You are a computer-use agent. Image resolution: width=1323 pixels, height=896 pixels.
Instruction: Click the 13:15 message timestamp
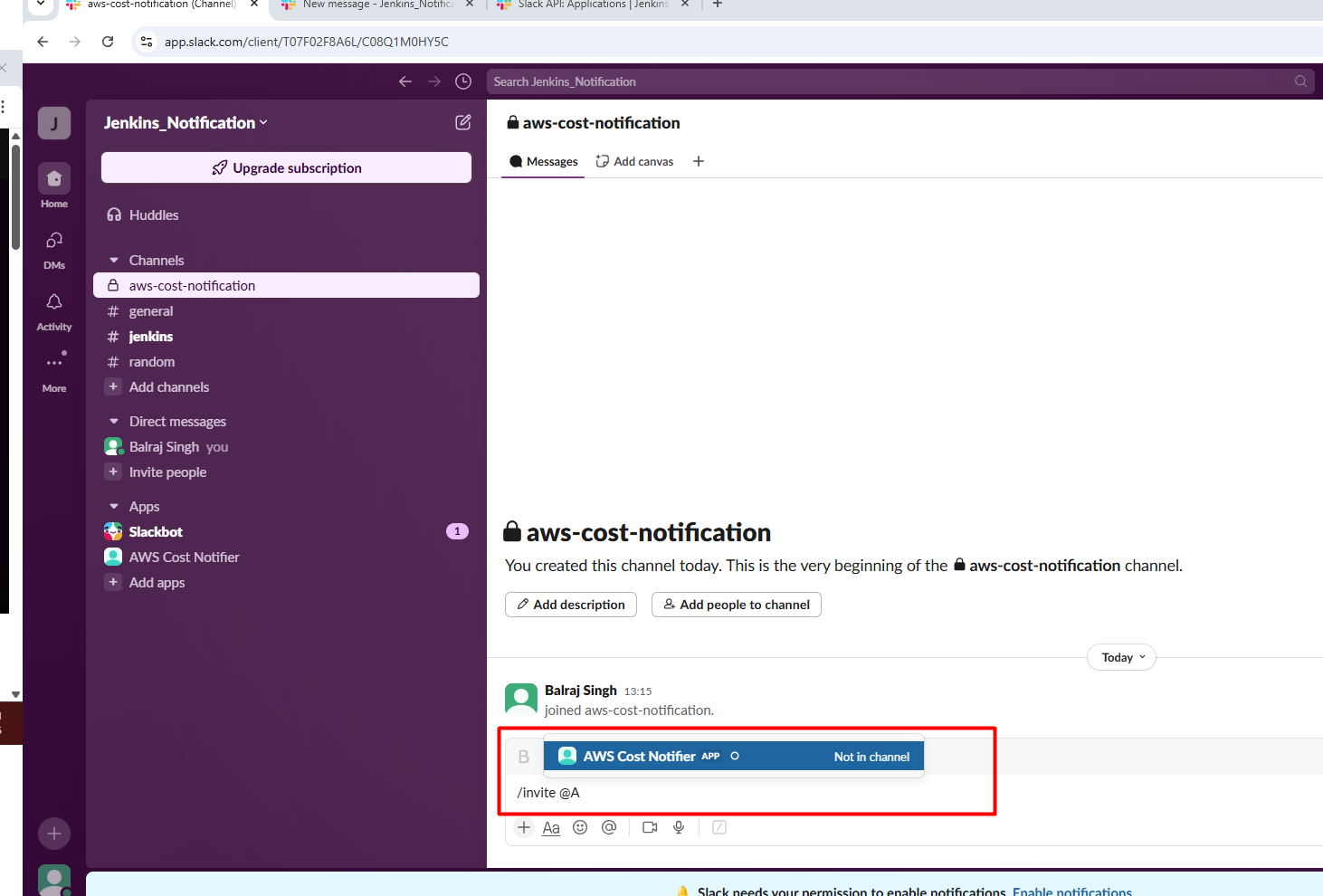point(638,691)
